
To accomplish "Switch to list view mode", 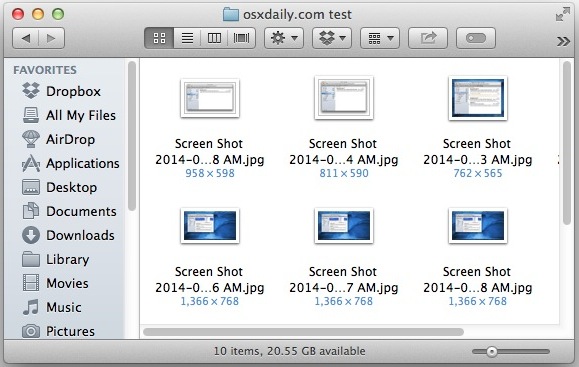I will point(187,38).
